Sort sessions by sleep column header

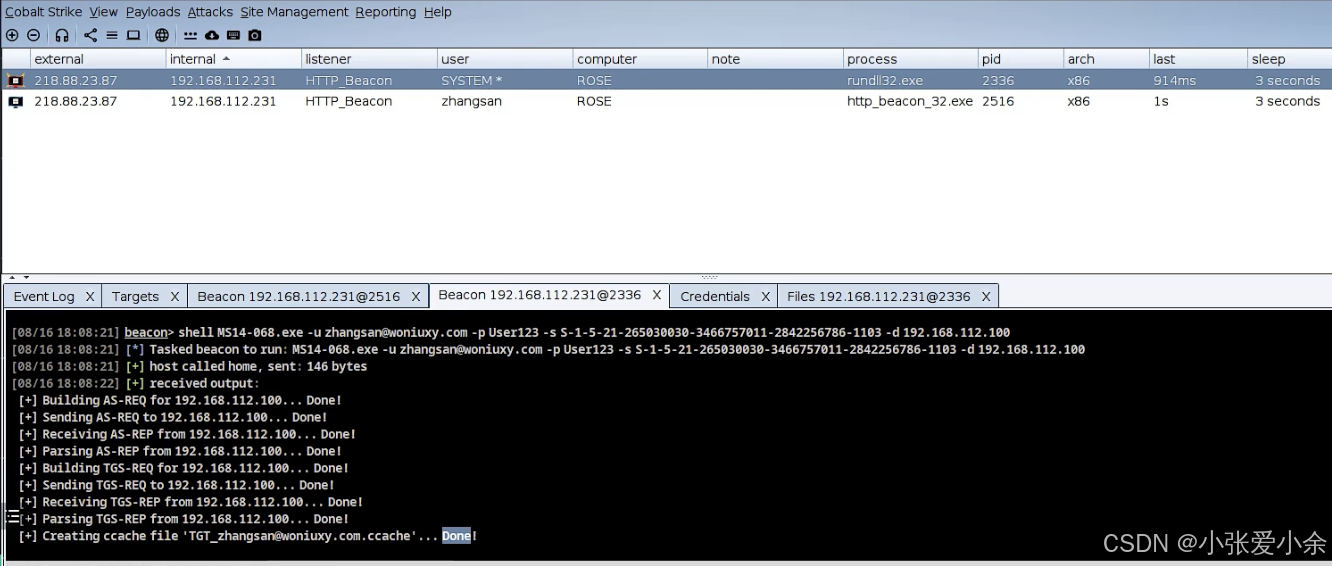point(1290,59)
